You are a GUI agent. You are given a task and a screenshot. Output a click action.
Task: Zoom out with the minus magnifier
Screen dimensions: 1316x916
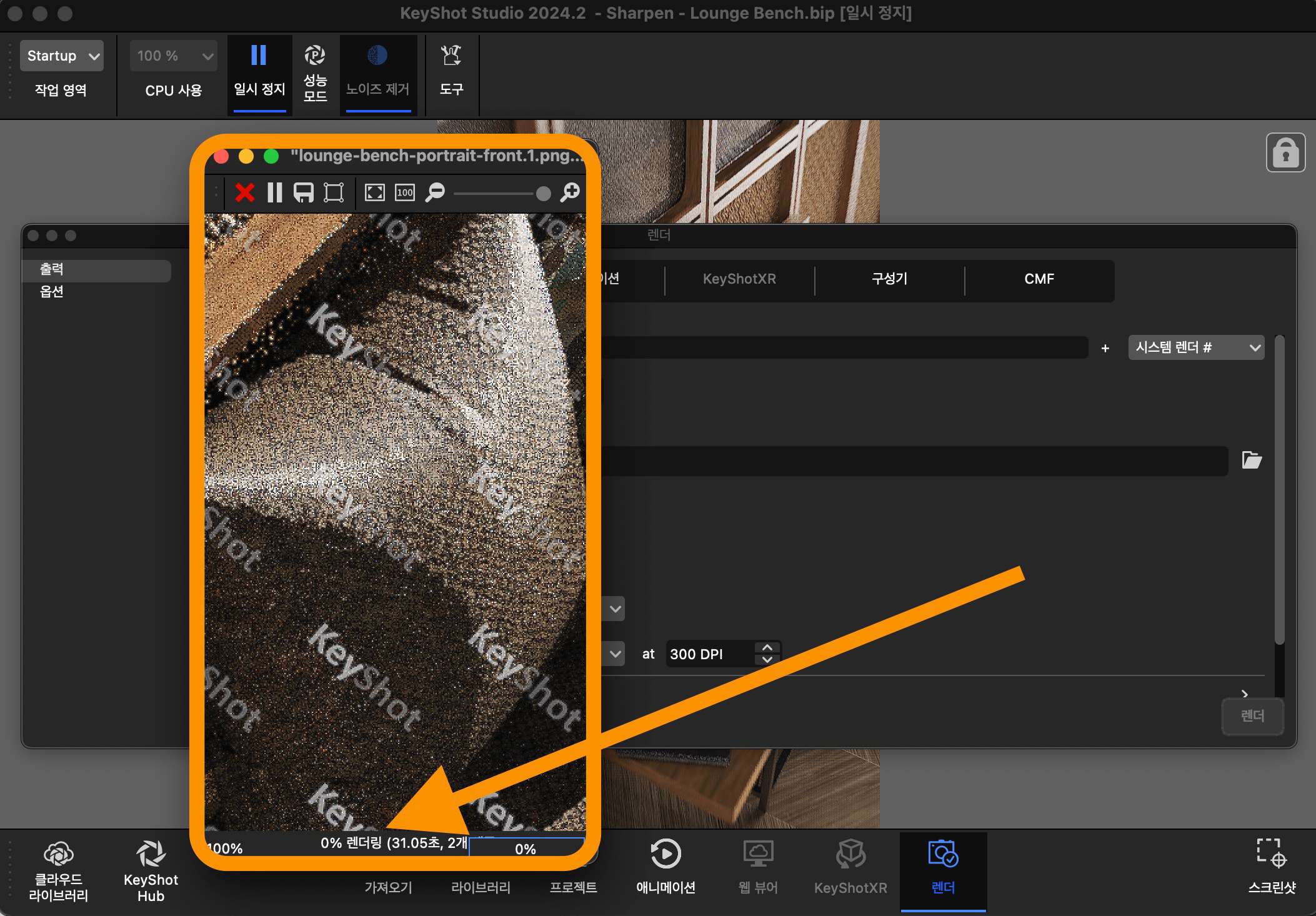click(x=435, y=192)
